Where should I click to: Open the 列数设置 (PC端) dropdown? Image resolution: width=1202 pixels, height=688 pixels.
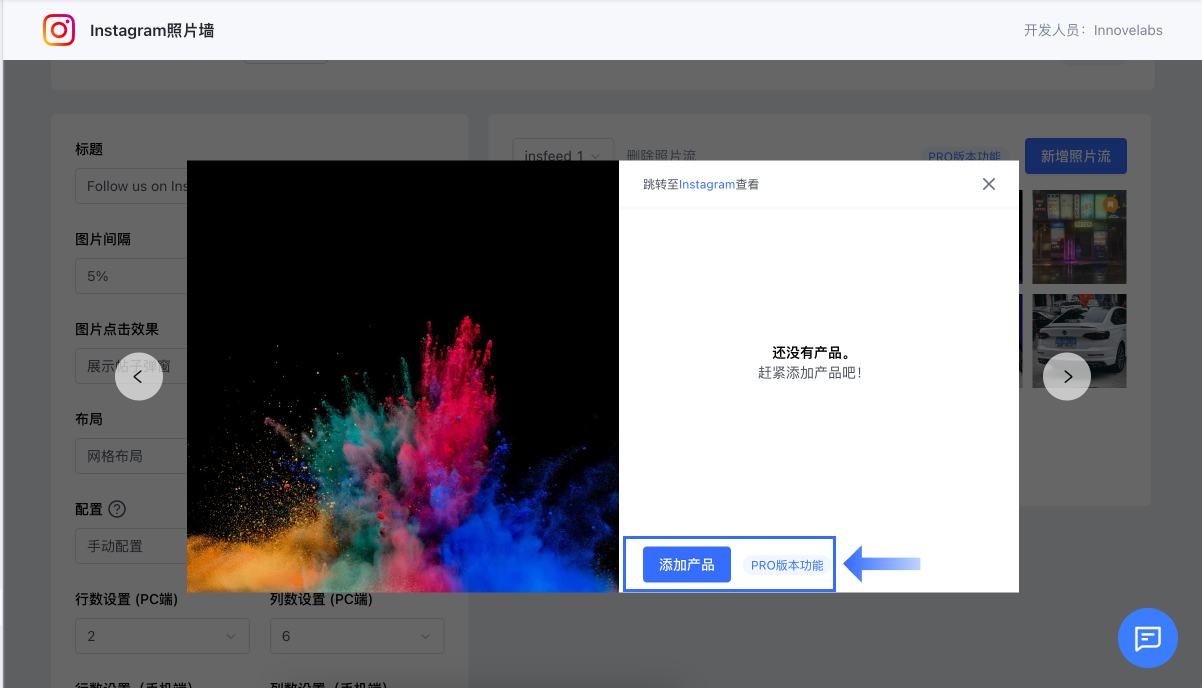click(356, 636)
